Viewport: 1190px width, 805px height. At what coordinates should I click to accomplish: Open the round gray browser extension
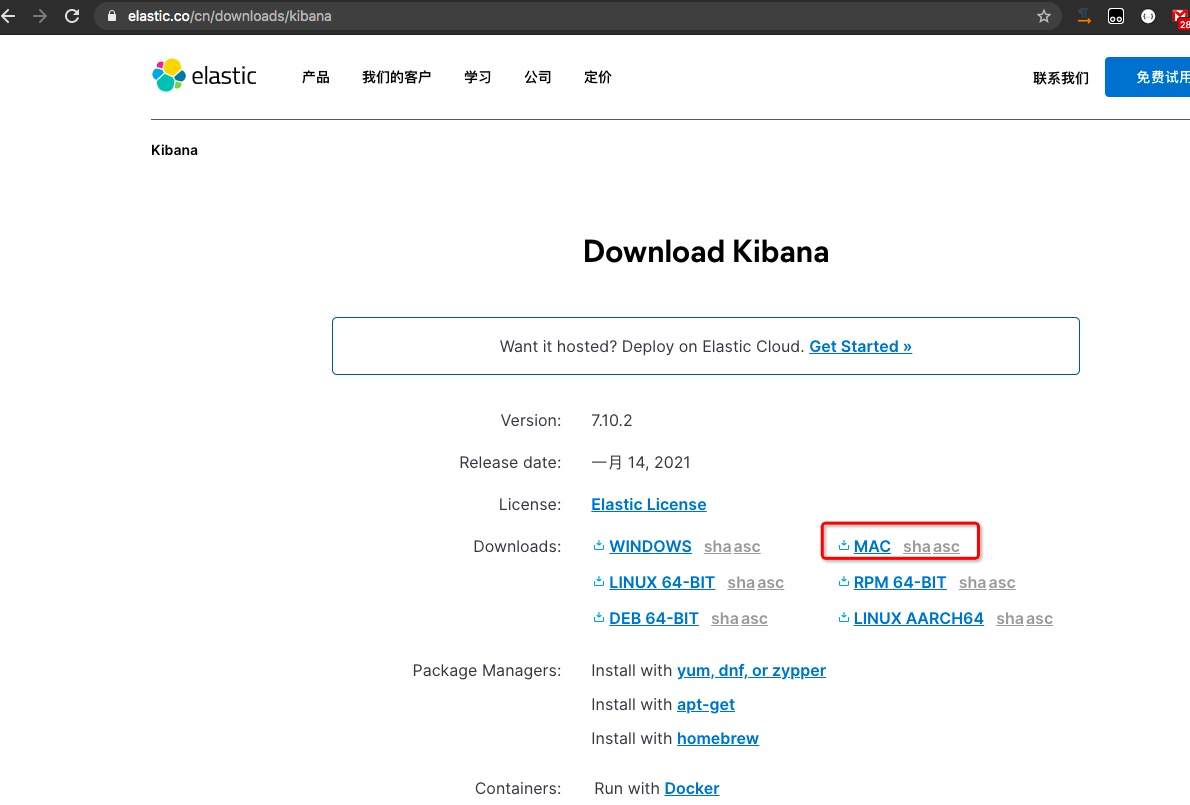[1148, 16]
